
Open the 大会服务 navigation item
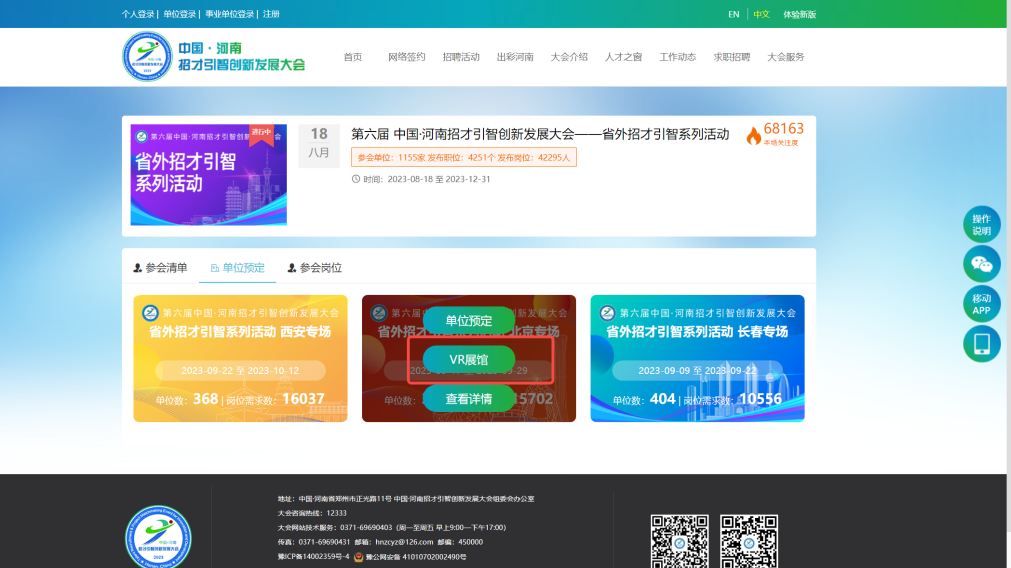click(786, 57)
